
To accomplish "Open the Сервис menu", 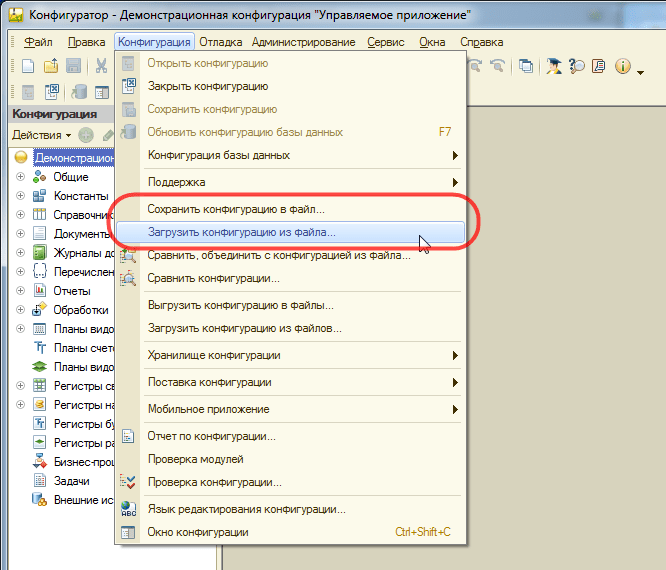I will [x=386, y=42].
